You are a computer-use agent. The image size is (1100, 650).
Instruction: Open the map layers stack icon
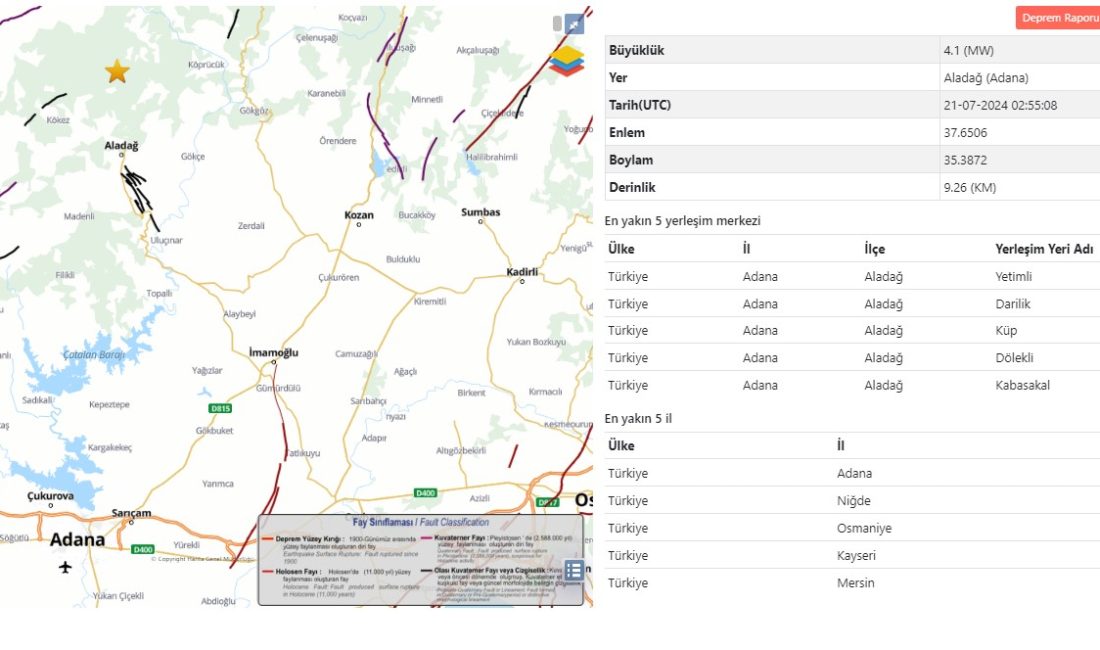point(566,61)
